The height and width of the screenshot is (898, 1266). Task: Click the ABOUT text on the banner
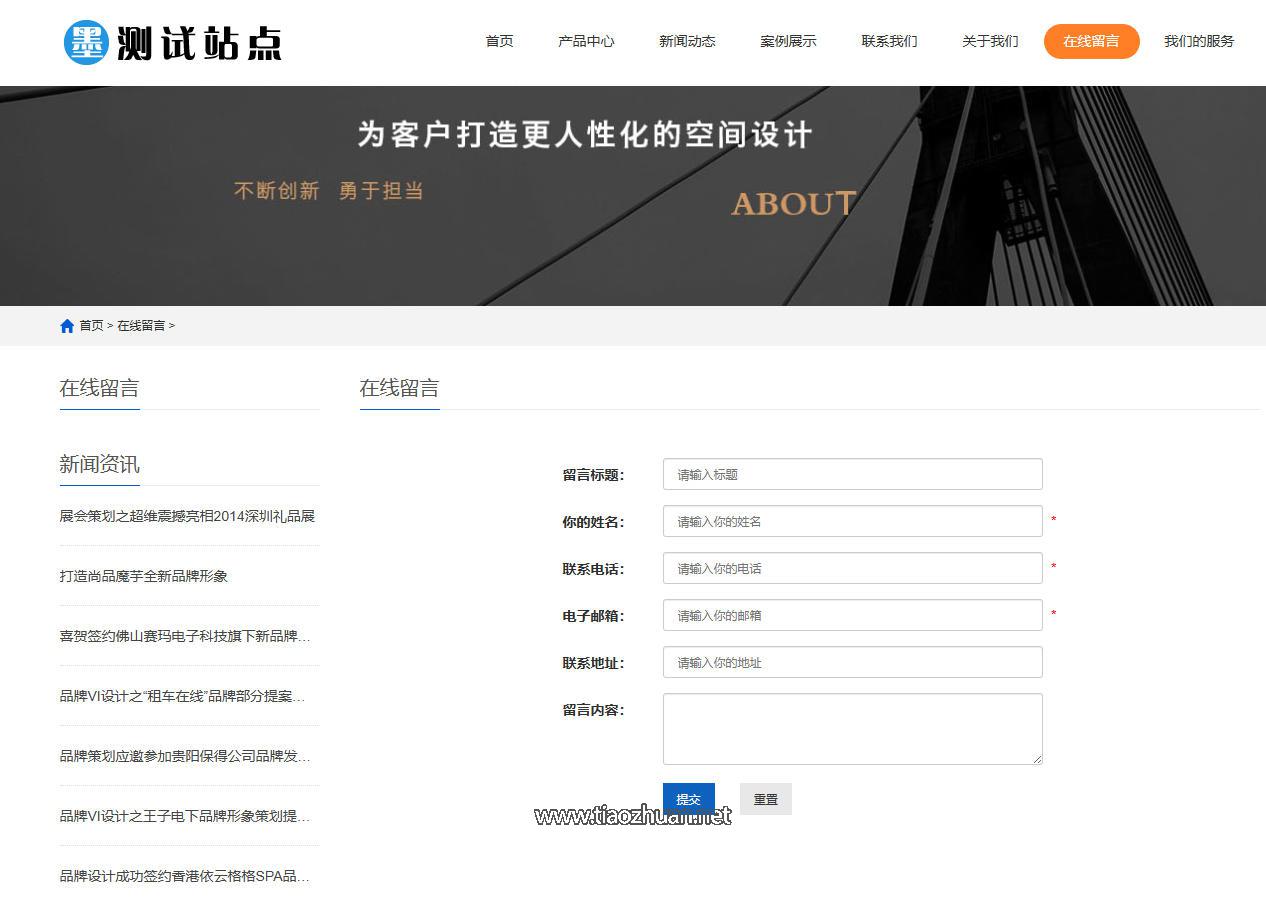(794, 204)
